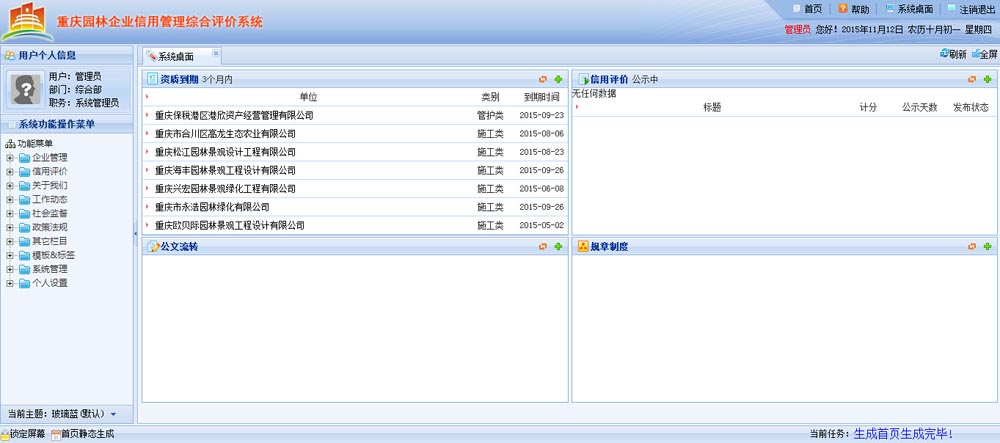Click the 刷新 refresh button at top right
Image resolution: width=1000 pixels, height=443 pixels.
tap(953, 55)
